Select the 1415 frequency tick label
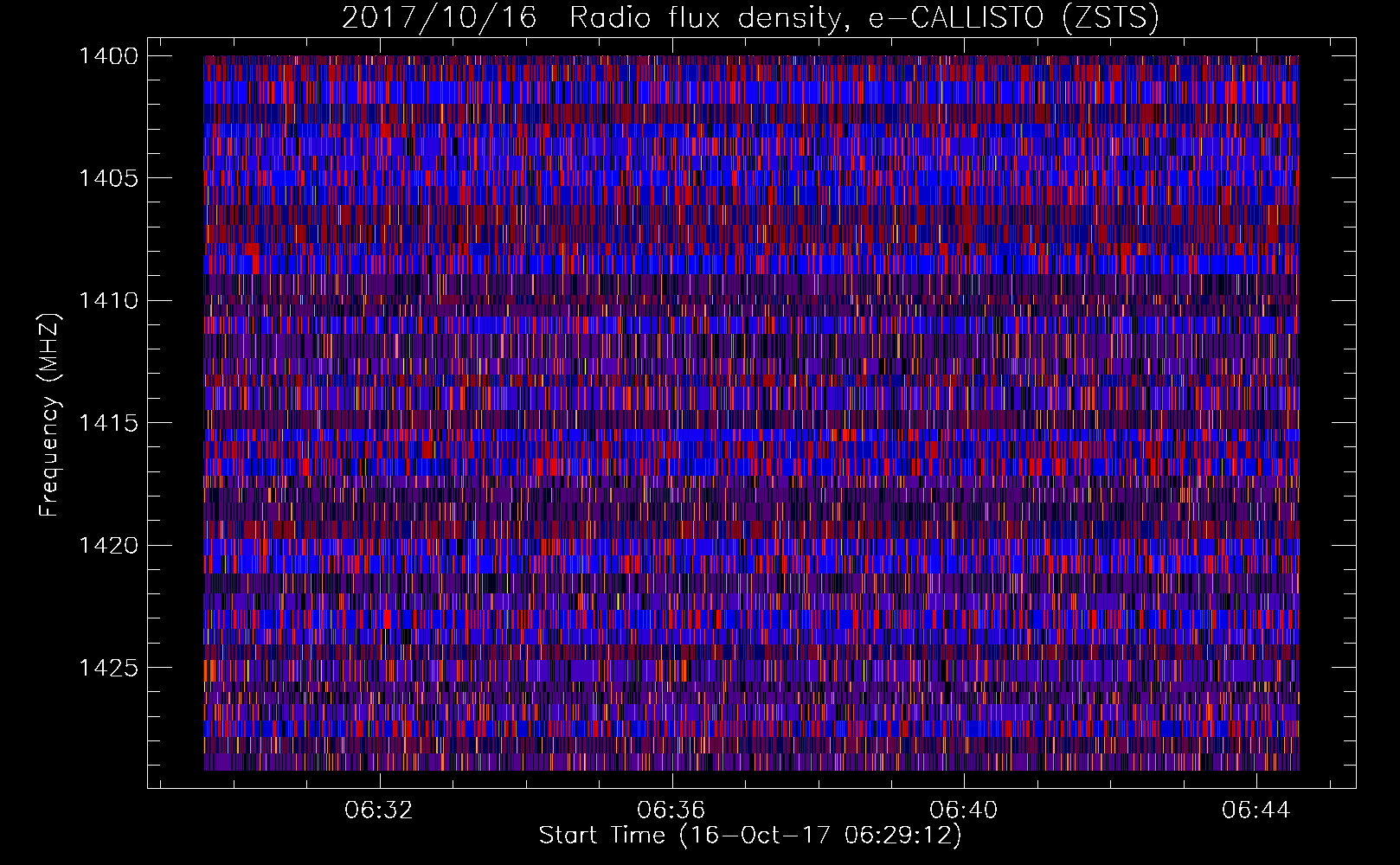This screenshot has width=1400, height=865. 108,423
